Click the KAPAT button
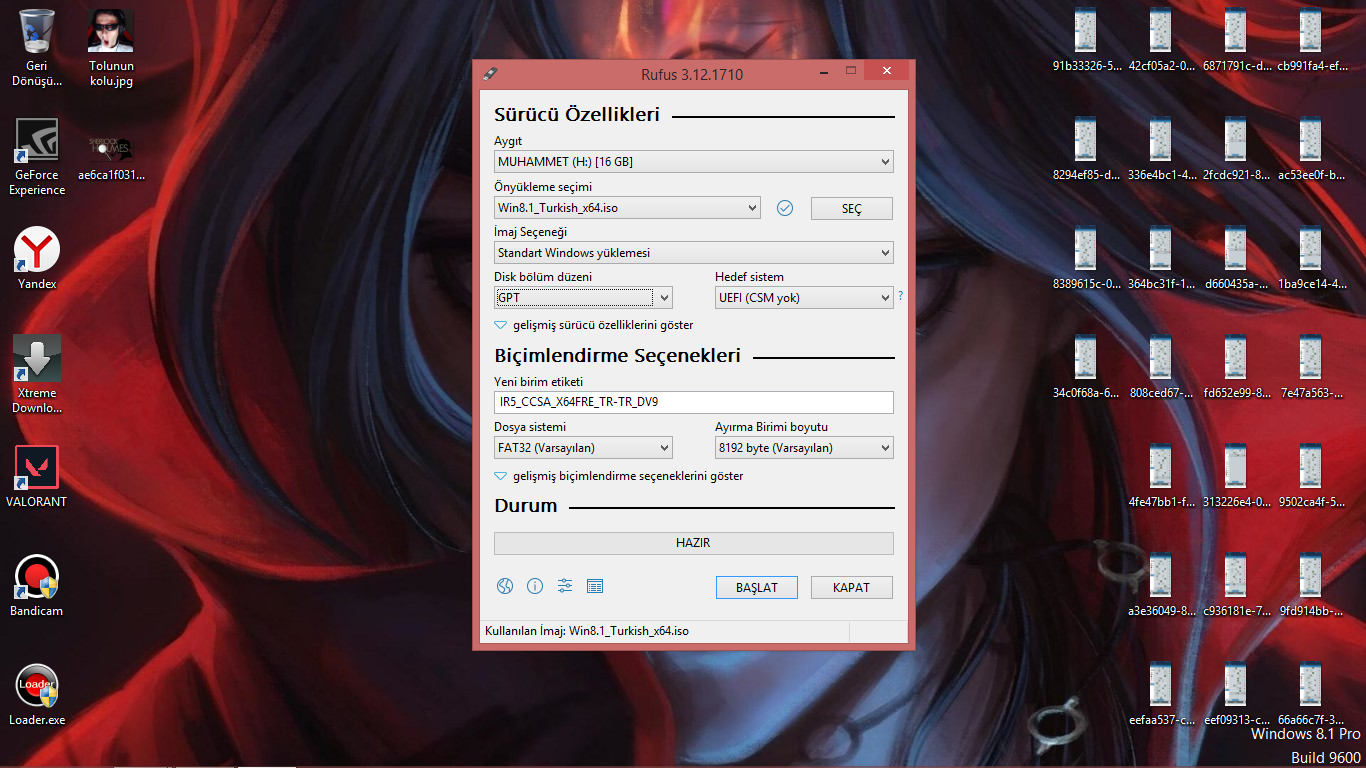Image resolution: width=1366 pixels, height=768 pixels. click(852, 587)
